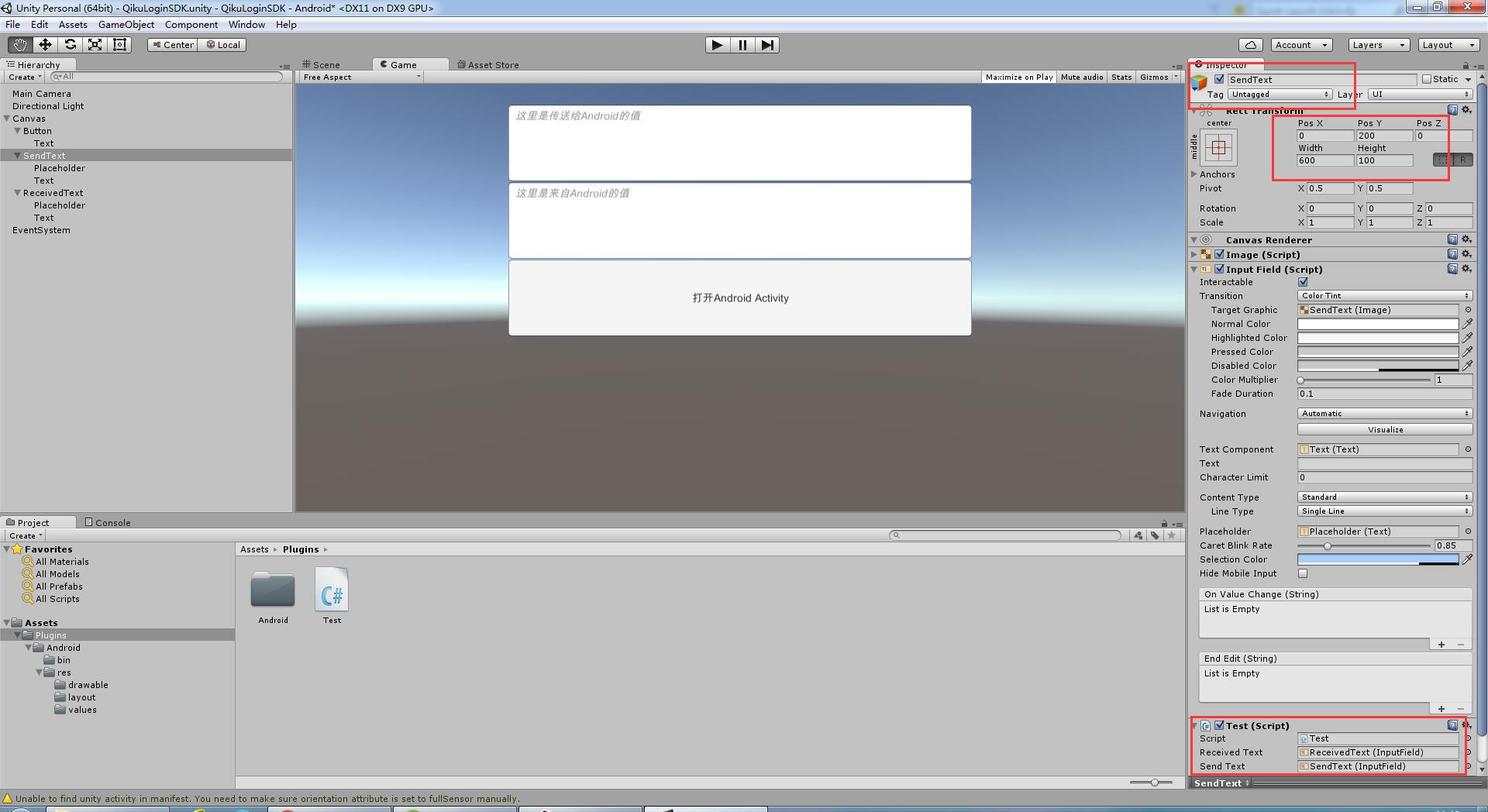Pick Normal Color with eyedropper

pos(1467,324)
